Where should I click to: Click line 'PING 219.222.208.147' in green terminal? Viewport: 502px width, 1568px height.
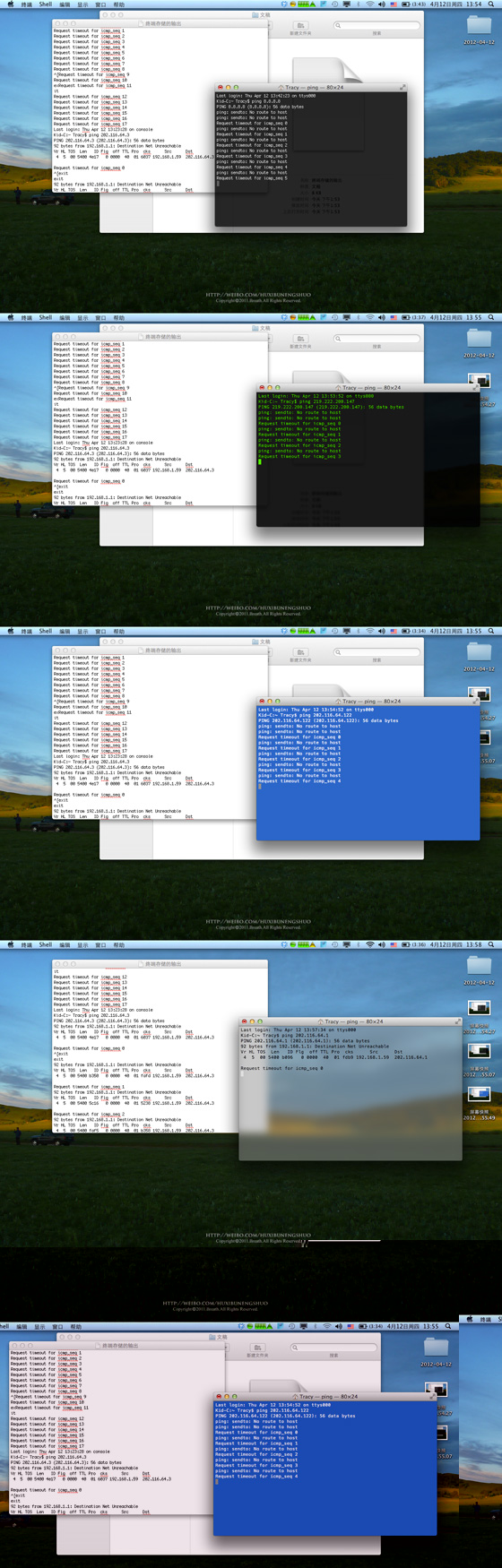click(331, 407)
